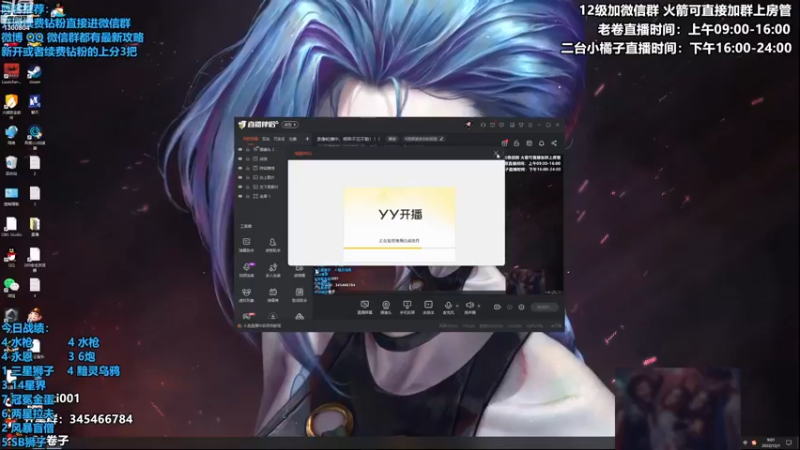The height and width of the screenshot is (450, 800).
Task: Open customer service with the headset icon
Action: tap(483, 125)
